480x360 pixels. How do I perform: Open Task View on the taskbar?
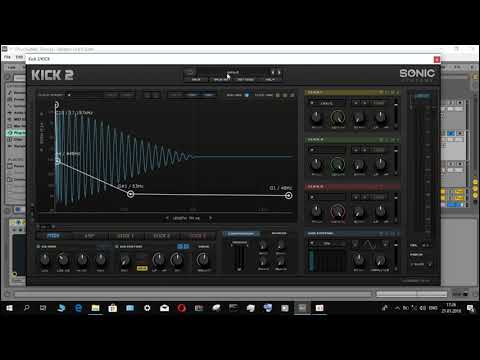(x=43, y=308)
